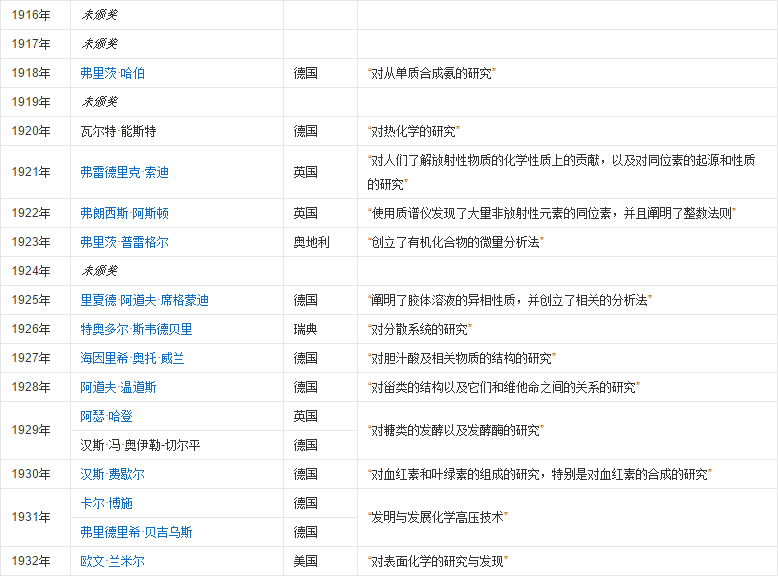Click the "对热化学的研究" description text
This screenshot has width=778, height=576.
point(414,131)
